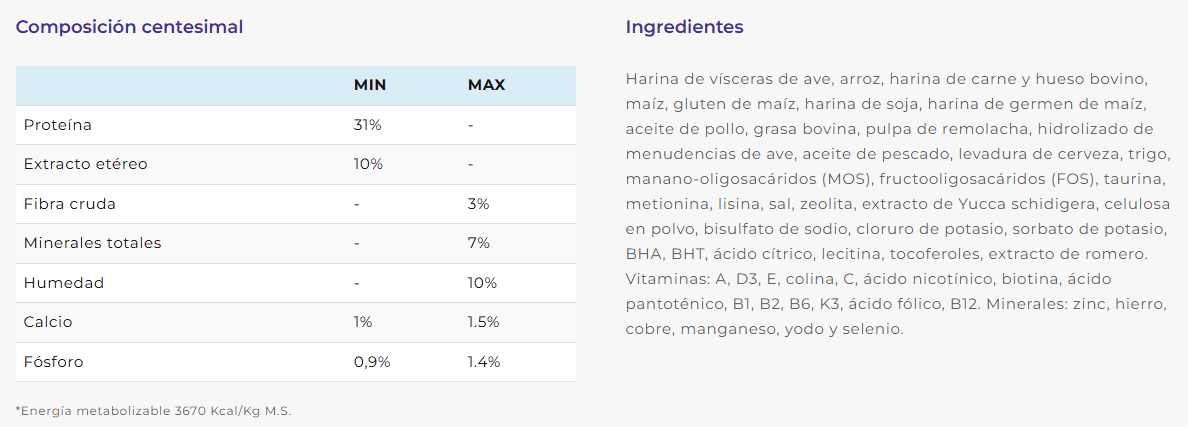The width and height of the screenshot is (1188, 427).
Task: Click the Calcio row label
Action: tap(48, 322)
